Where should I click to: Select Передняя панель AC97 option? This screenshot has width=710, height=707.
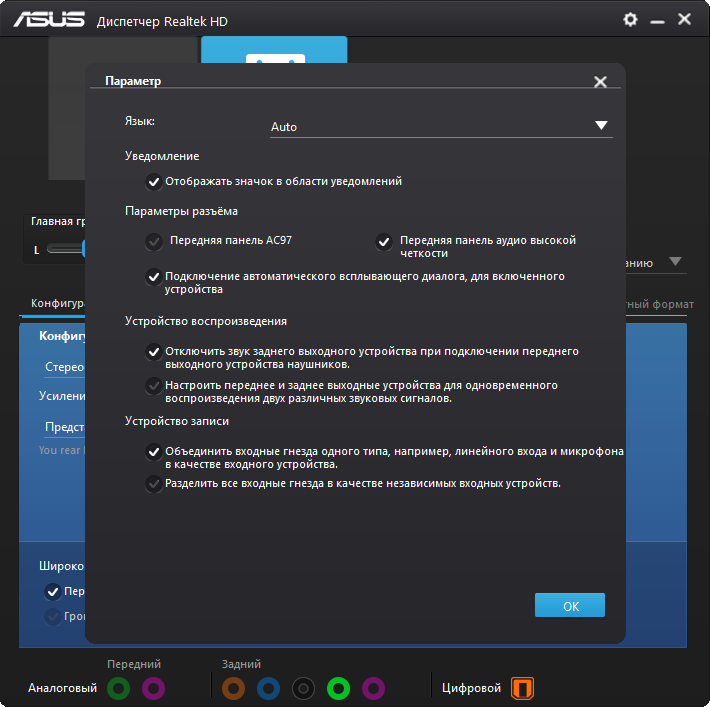click(154, 241)
